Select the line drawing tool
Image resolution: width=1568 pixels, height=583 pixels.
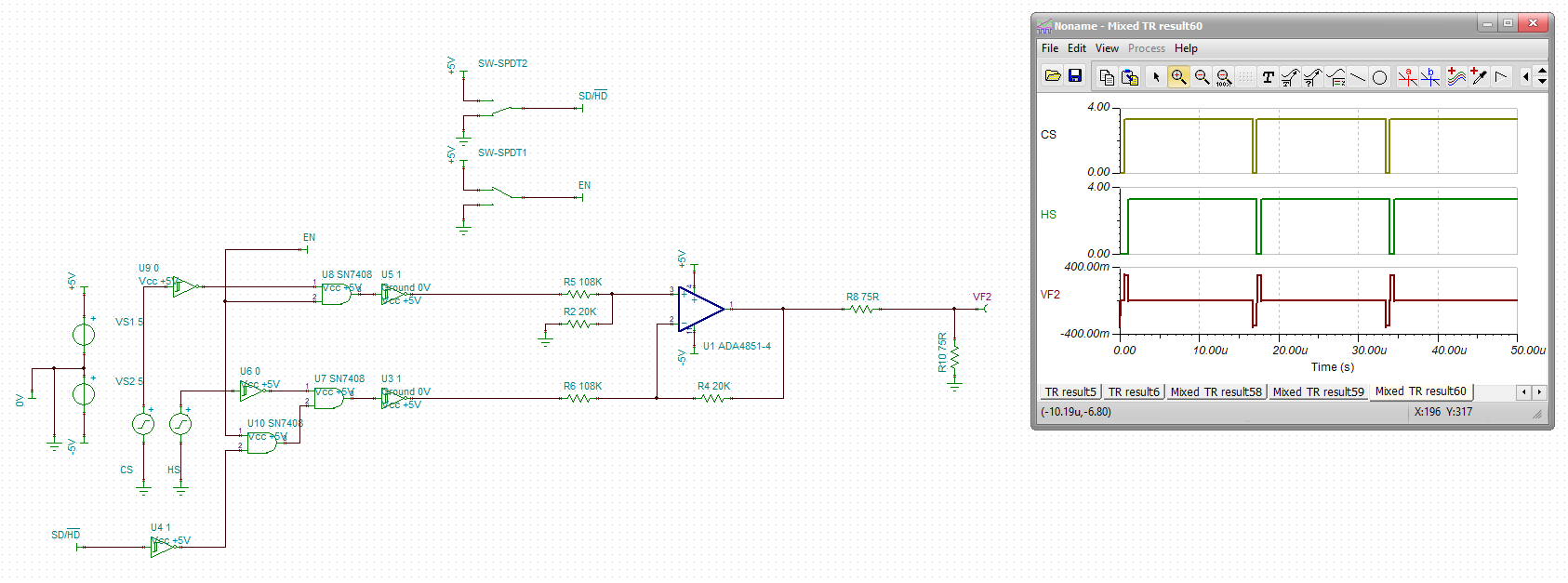coord(1358,77)
